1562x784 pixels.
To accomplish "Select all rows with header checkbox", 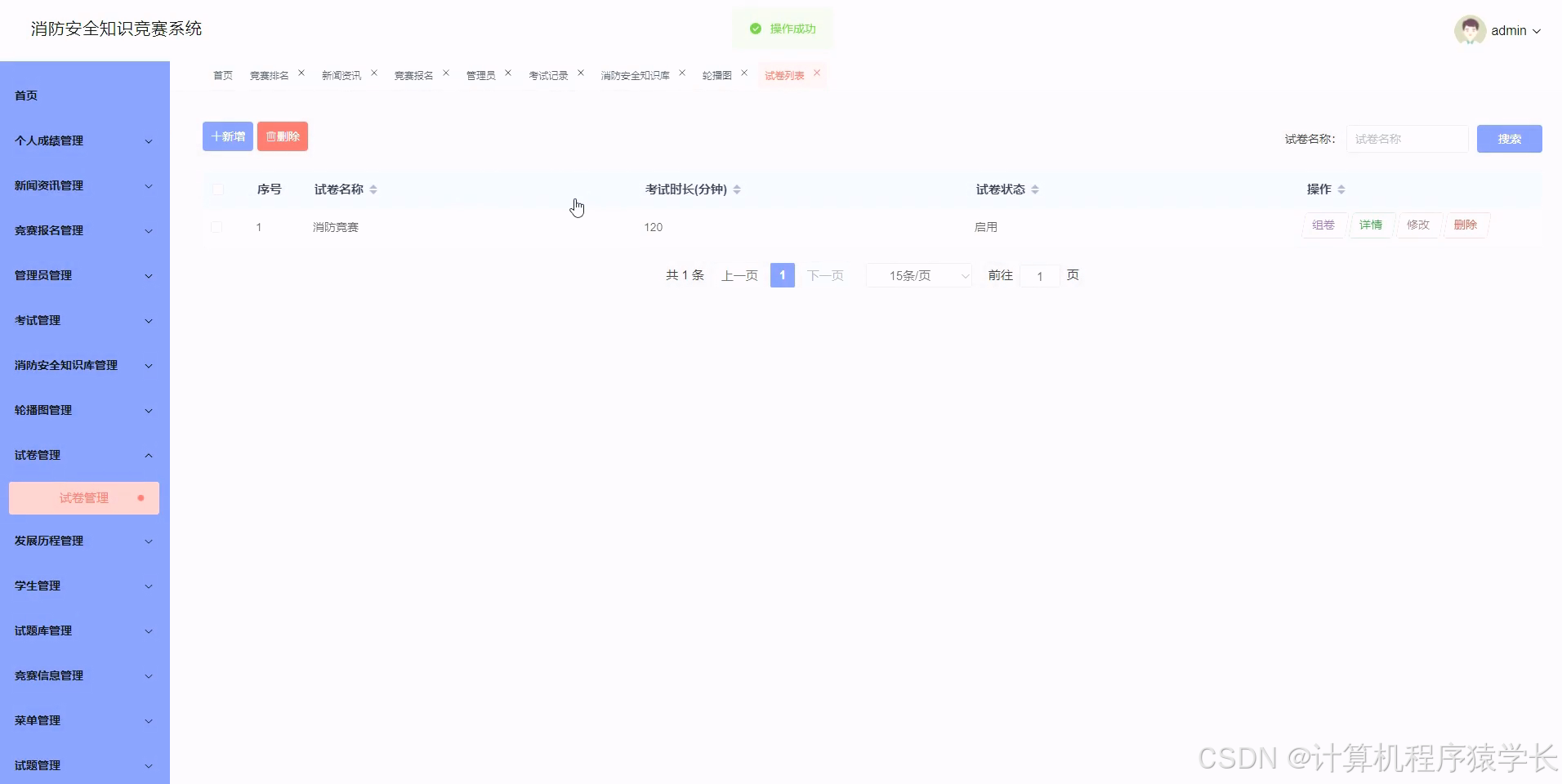I will 217,189.
